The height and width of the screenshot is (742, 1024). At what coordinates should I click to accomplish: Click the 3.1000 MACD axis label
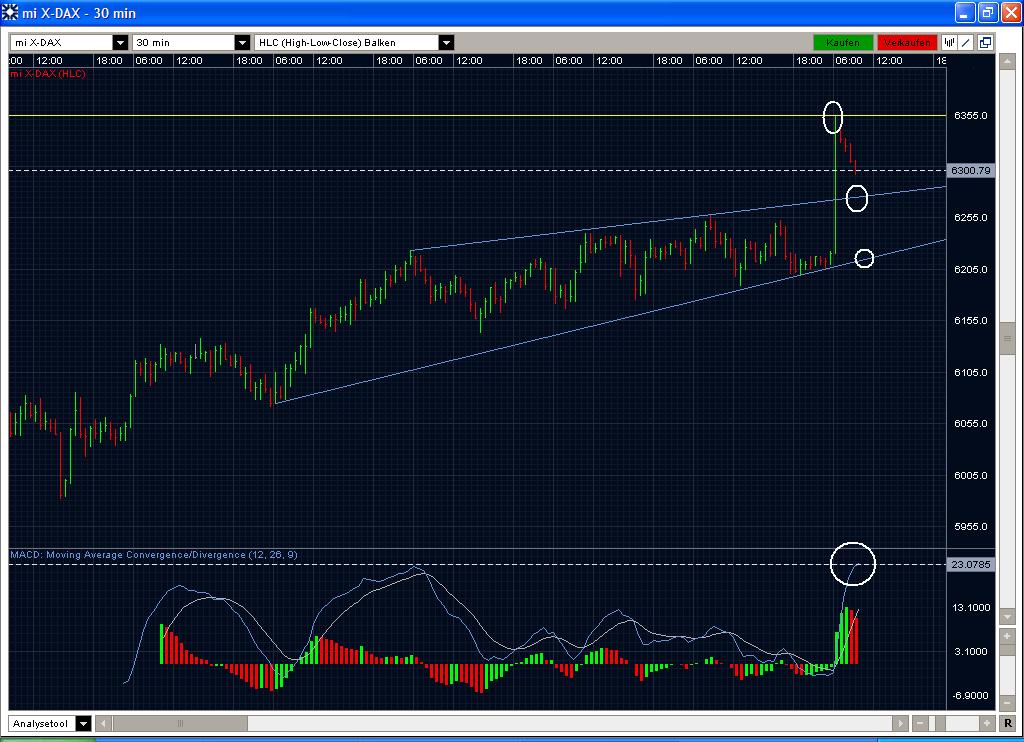tap(971, 651)
